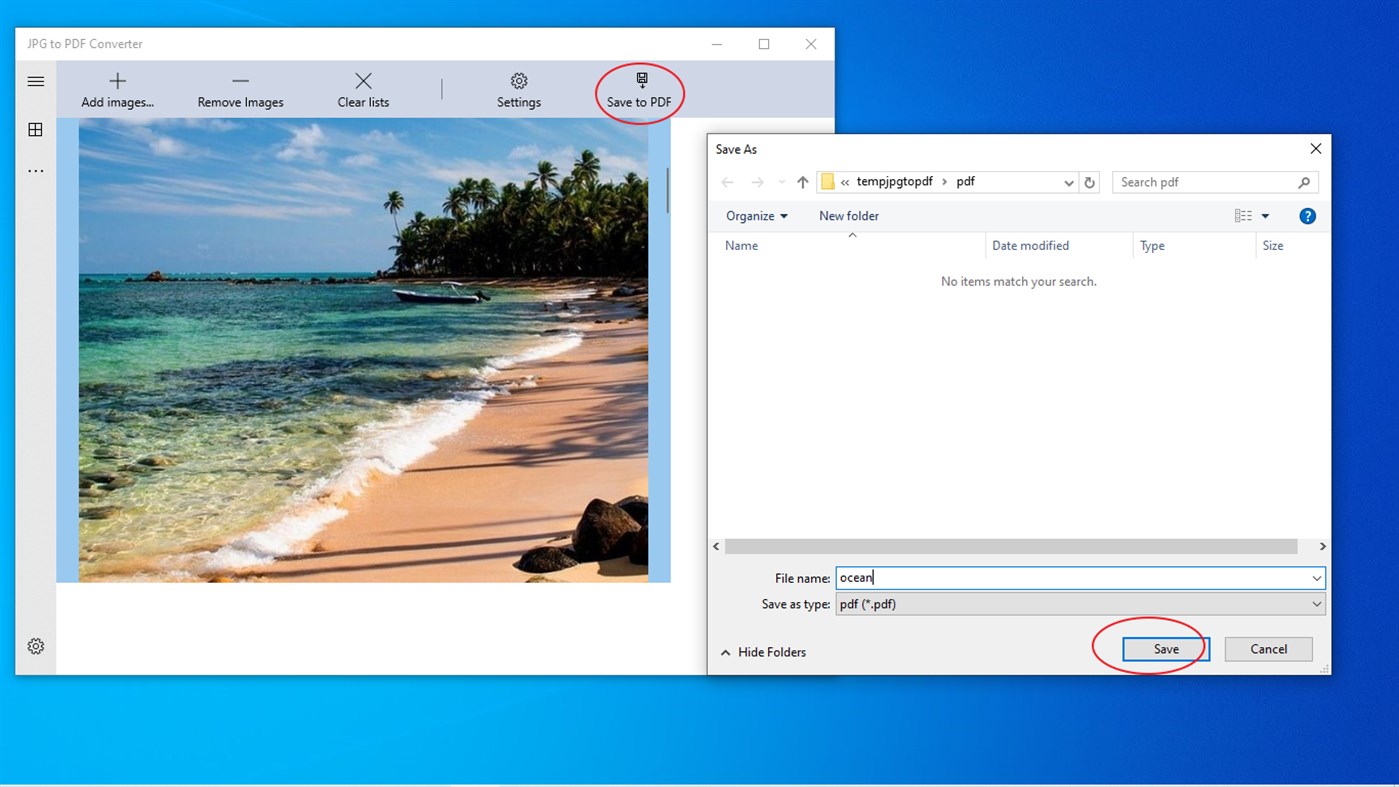
Task: Click the Clear lists X icon
Action: pos(362,81)
